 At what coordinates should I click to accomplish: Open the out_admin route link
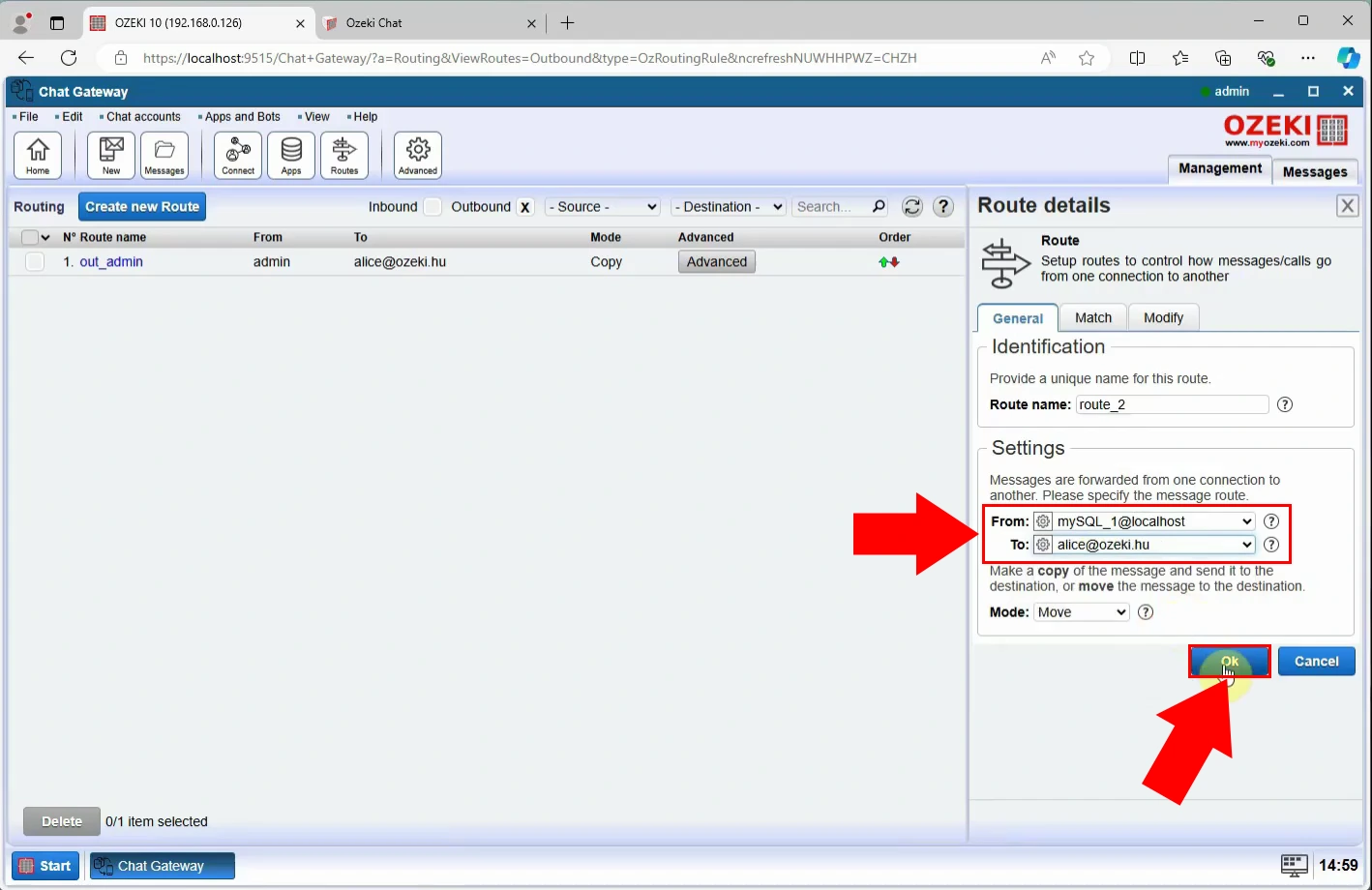111,261
